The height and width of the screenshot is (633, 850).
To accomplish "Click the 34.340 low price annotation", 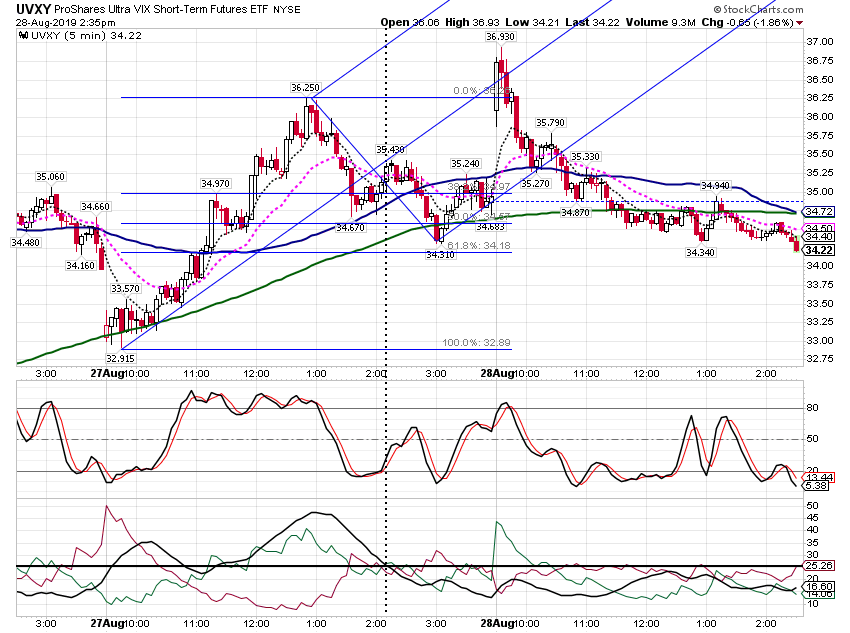I will pos(700,253).
